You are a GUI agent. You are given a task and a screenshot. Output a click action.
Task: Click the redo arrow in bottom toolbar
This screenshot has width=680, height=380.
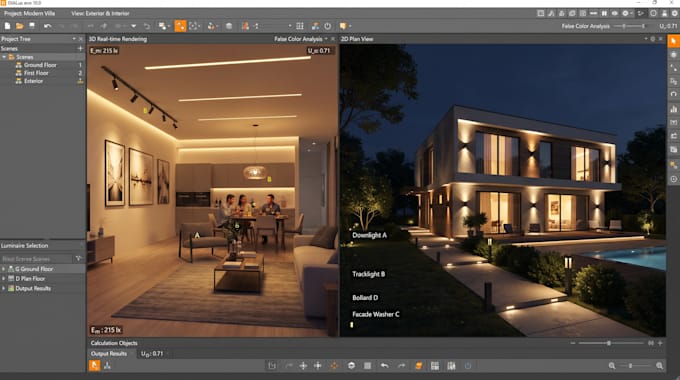(x=402, y=366)
